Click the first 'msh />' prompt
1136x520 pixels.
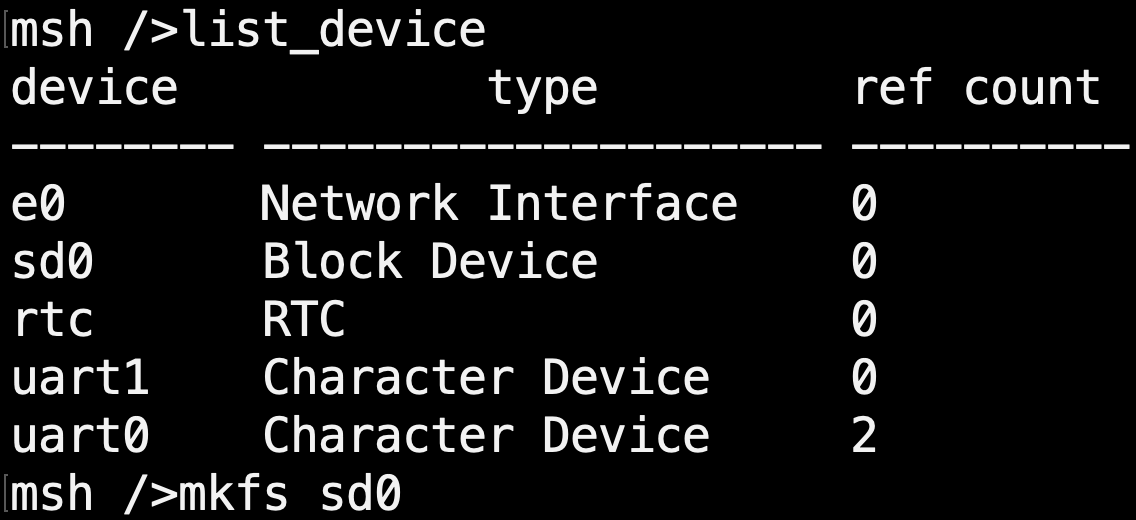[96, 30]
